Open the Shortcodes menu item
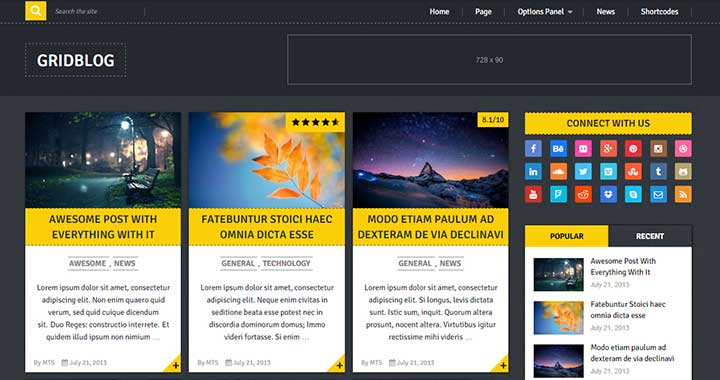This screenshot has height=380, width=720. click(x=659, y=12)
